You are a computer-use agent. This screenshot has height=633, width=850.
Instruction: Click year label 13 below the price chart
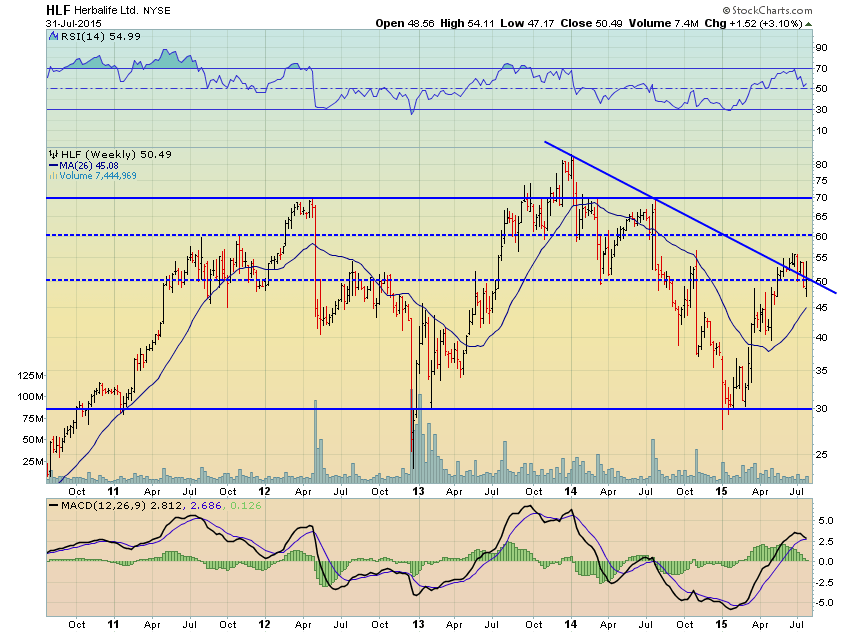(418, 491)
